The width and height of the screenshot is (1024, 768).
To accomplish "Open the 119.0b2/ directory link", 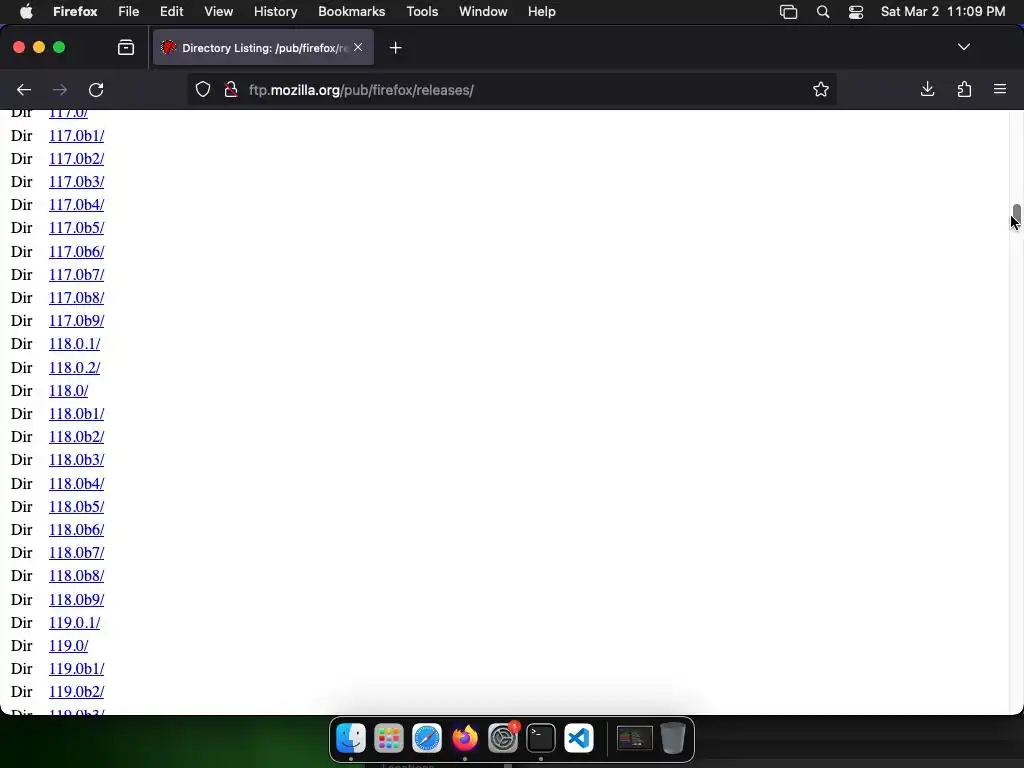I will click(x=76, y=692).
